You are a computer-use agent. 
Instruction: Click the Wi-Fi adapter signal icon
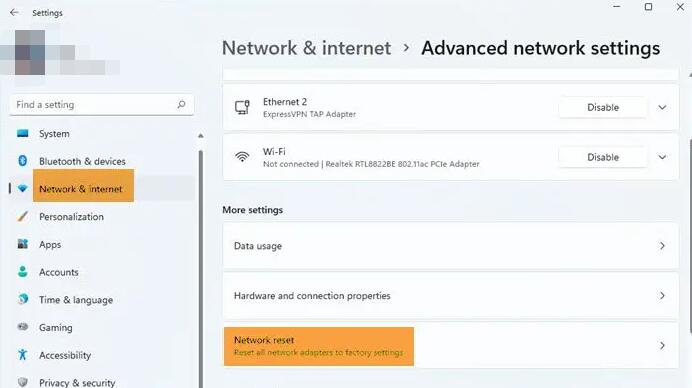tap(242, 157)
